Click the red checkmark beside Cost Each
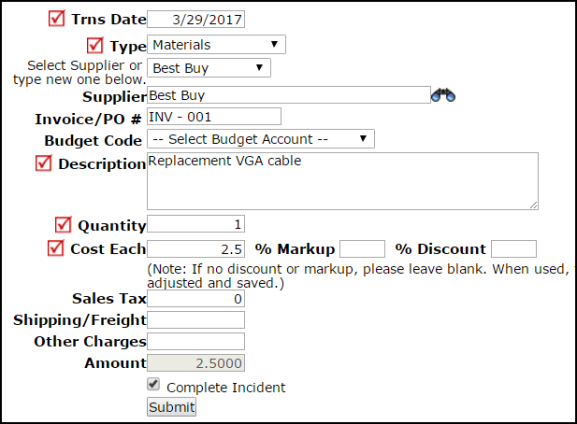This screenshot has height=424, width=577. [x=56, y=248]
